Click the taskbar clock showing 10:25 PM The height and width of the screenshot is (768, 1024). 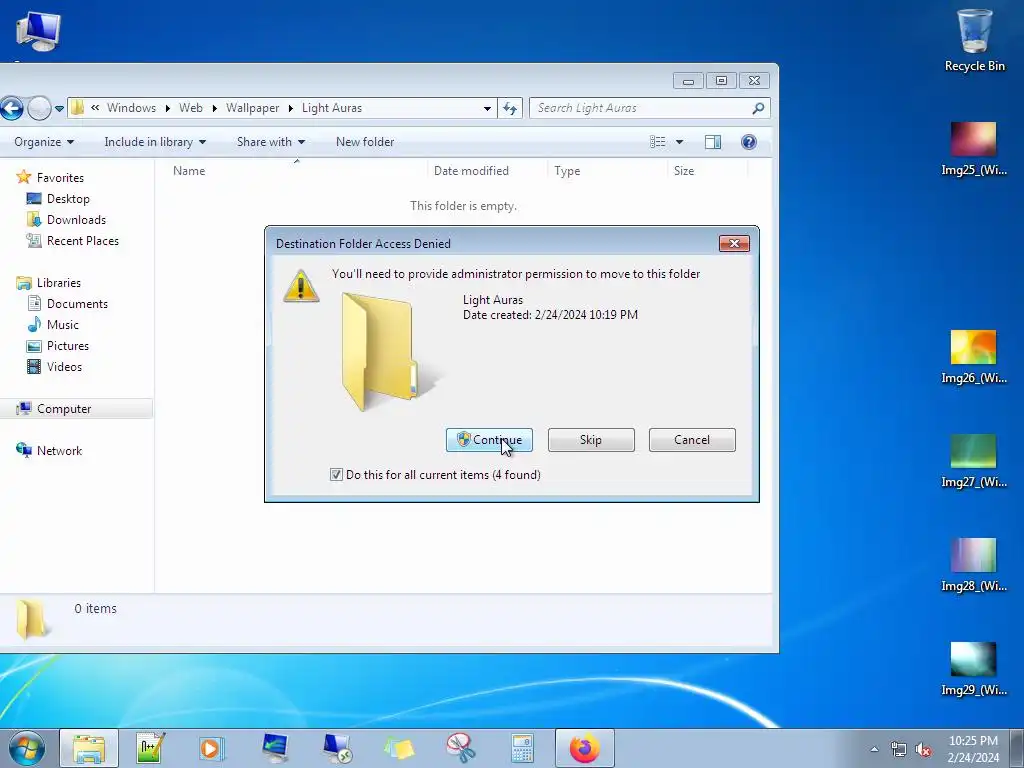tap(973, 749)
